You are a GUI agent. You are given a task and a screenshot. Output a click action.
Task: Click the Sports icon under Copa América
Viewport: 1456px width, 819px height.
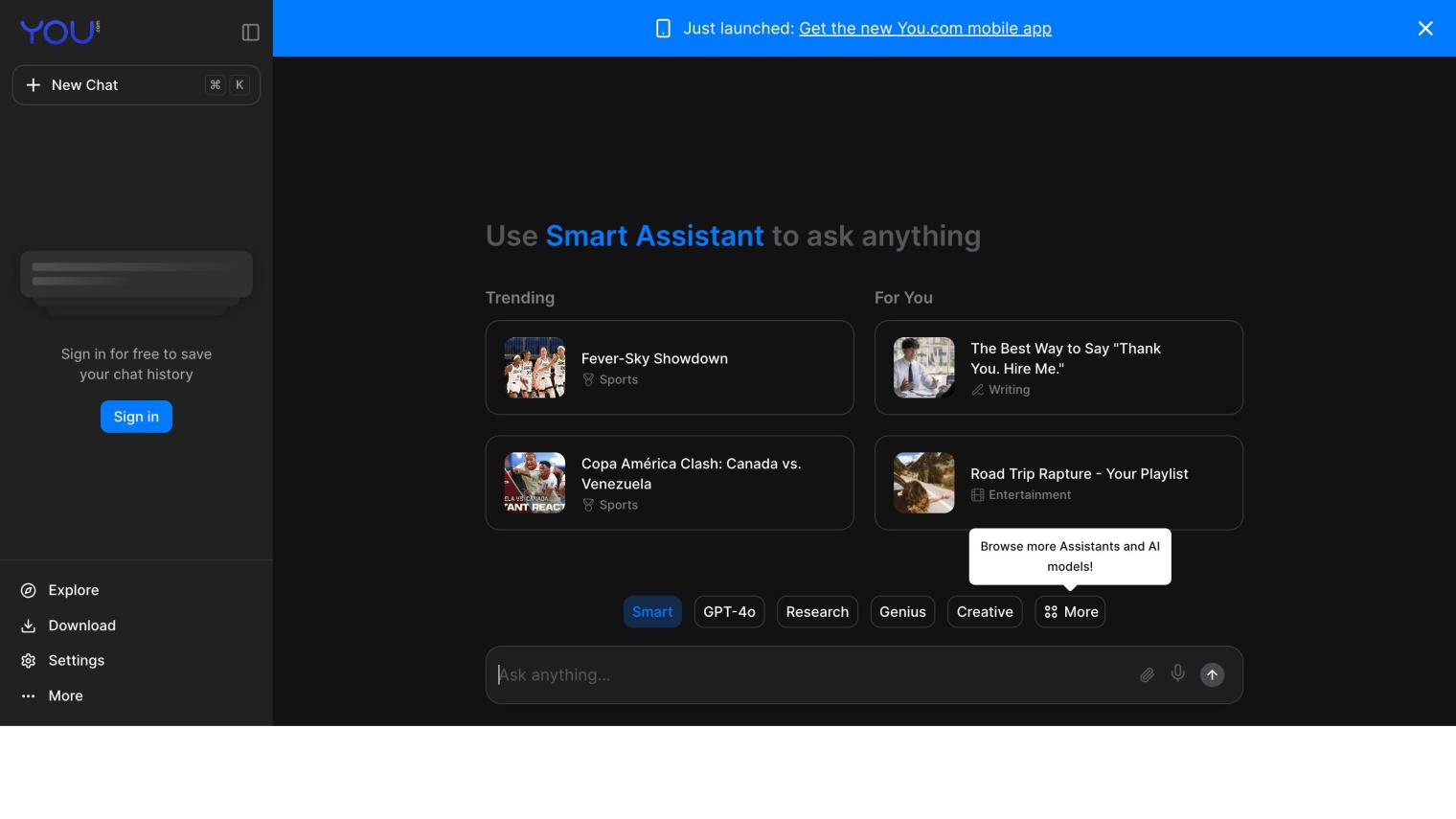coord(588,505)
